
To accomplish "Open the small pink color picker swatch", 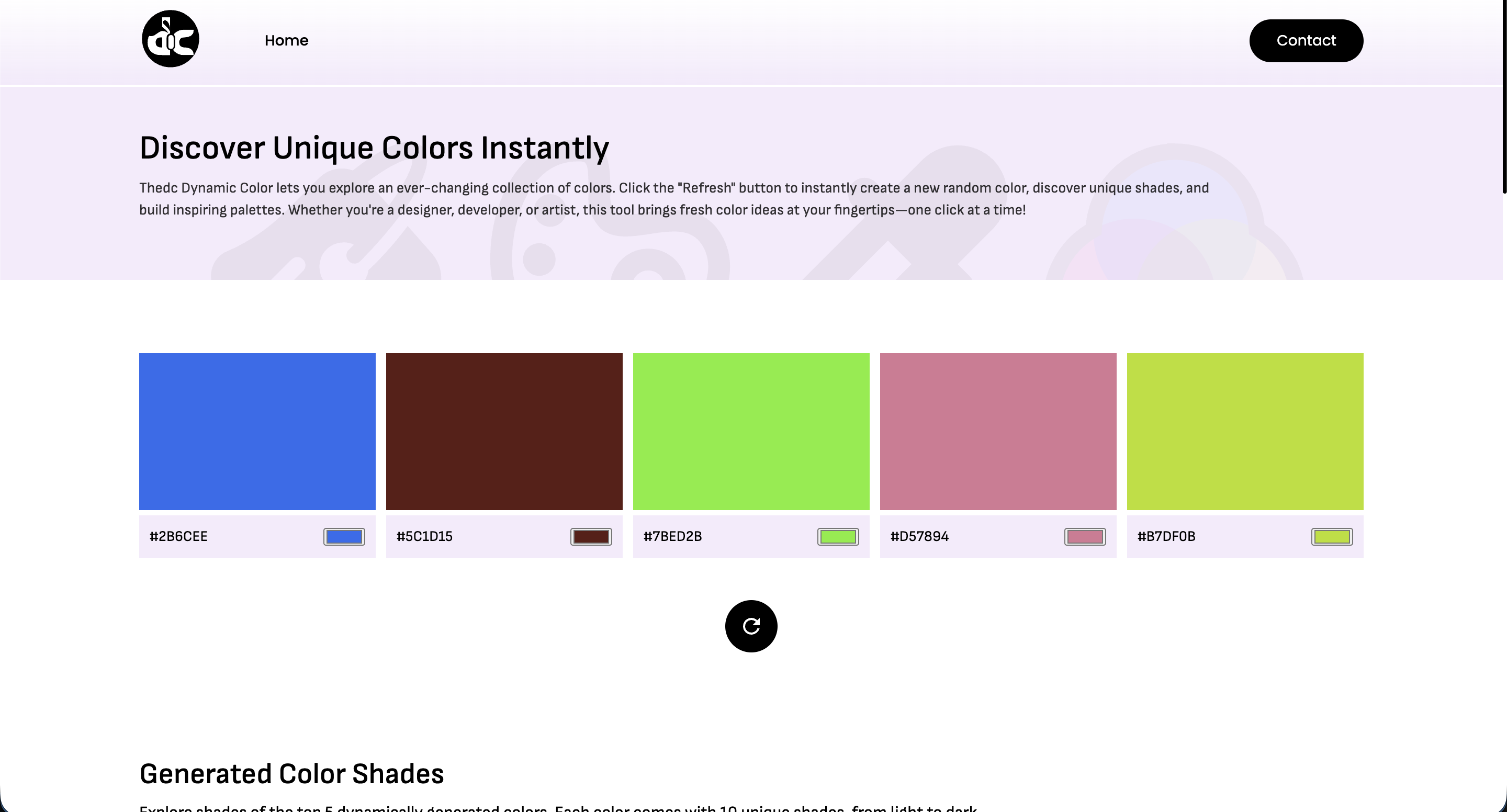I will click(1085, 536).
